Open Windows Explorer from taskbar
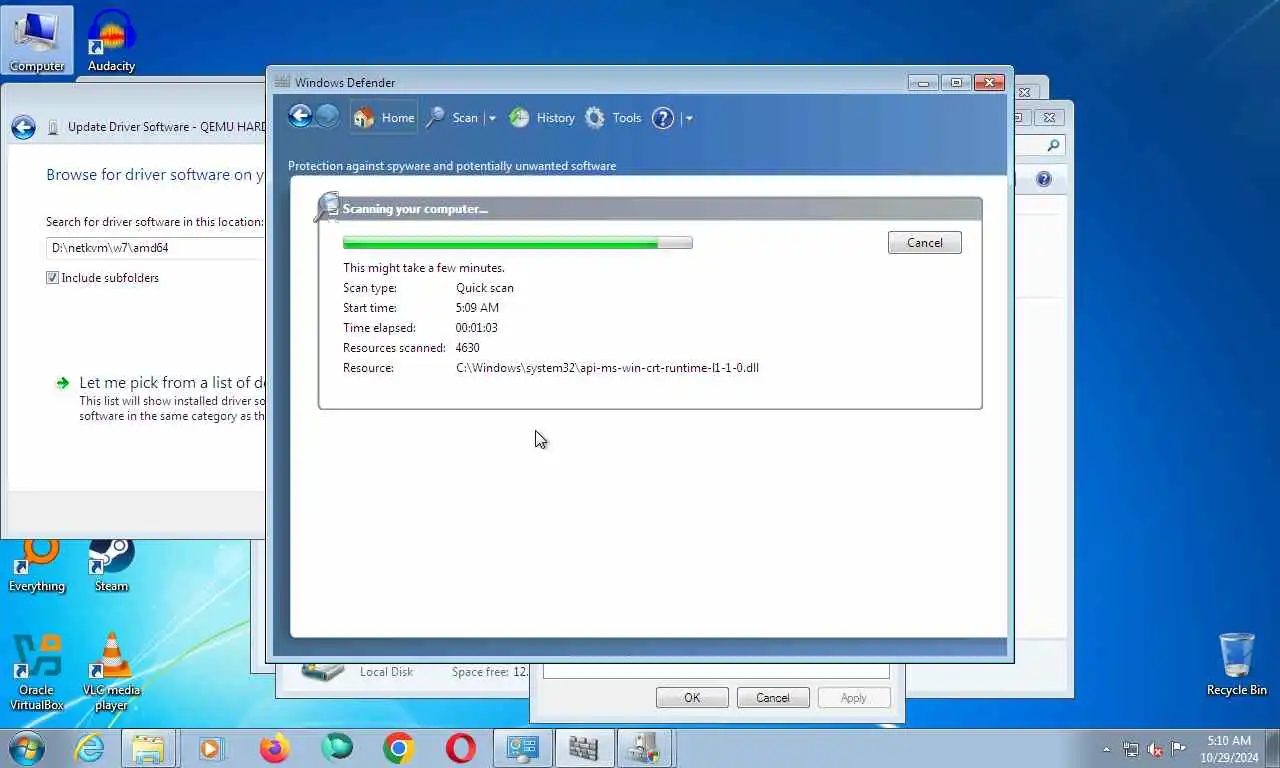This screenshot has width=1280, height=768. click(x=148, y=748)
